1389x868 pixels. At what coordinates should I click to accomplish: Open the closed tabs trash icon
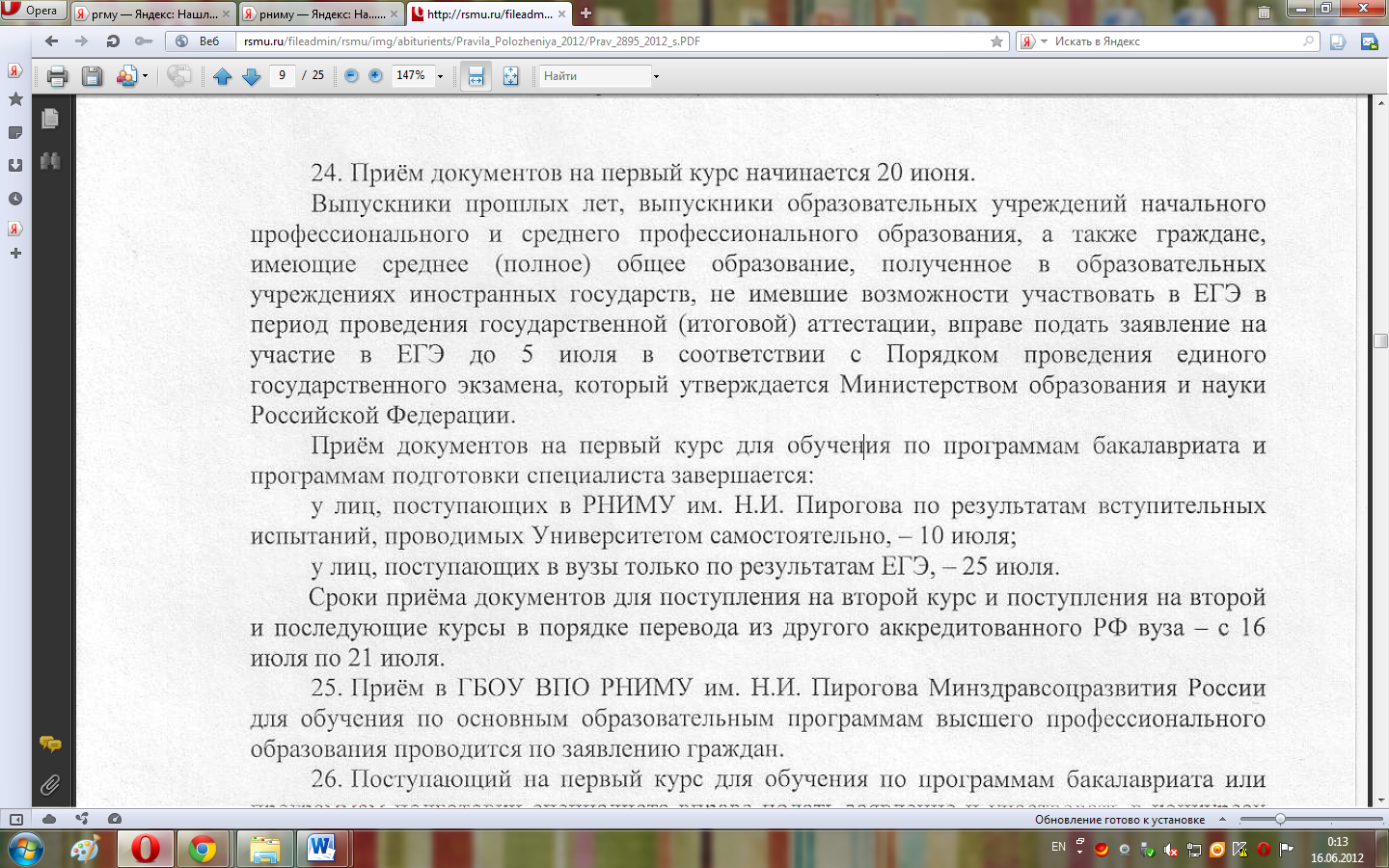click(x=1264, y=13)
